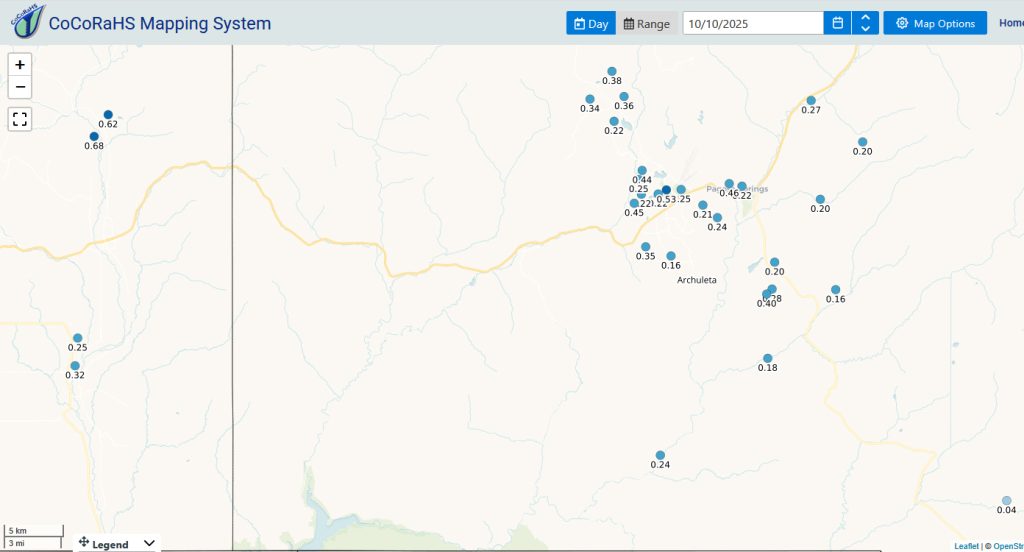
Task: Click the CoCoRaHS logo icon
Action: (x=27, y=22)
